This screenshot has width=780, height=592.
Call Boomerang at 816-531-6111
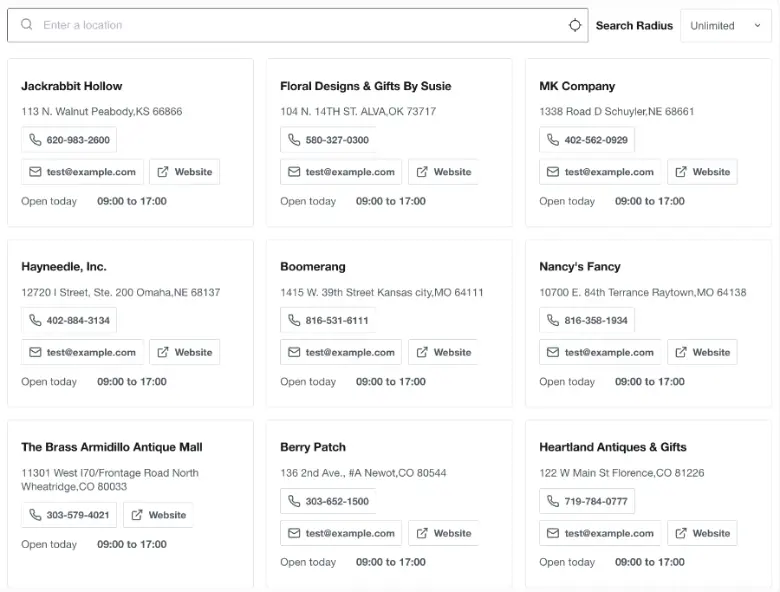pos(328,320)
